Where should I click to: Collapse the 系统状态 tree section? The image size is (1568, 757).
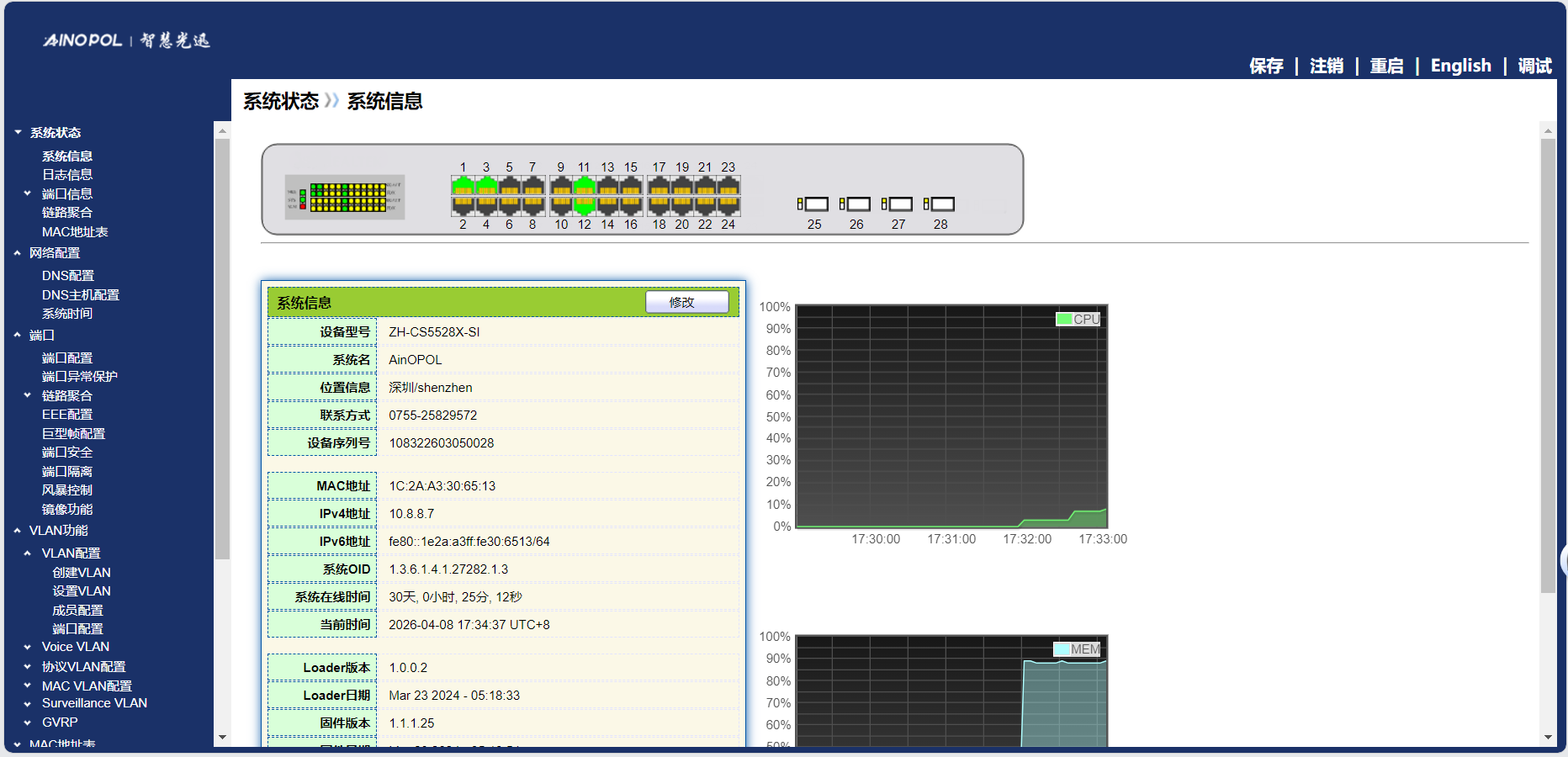[x=18, y=133]
